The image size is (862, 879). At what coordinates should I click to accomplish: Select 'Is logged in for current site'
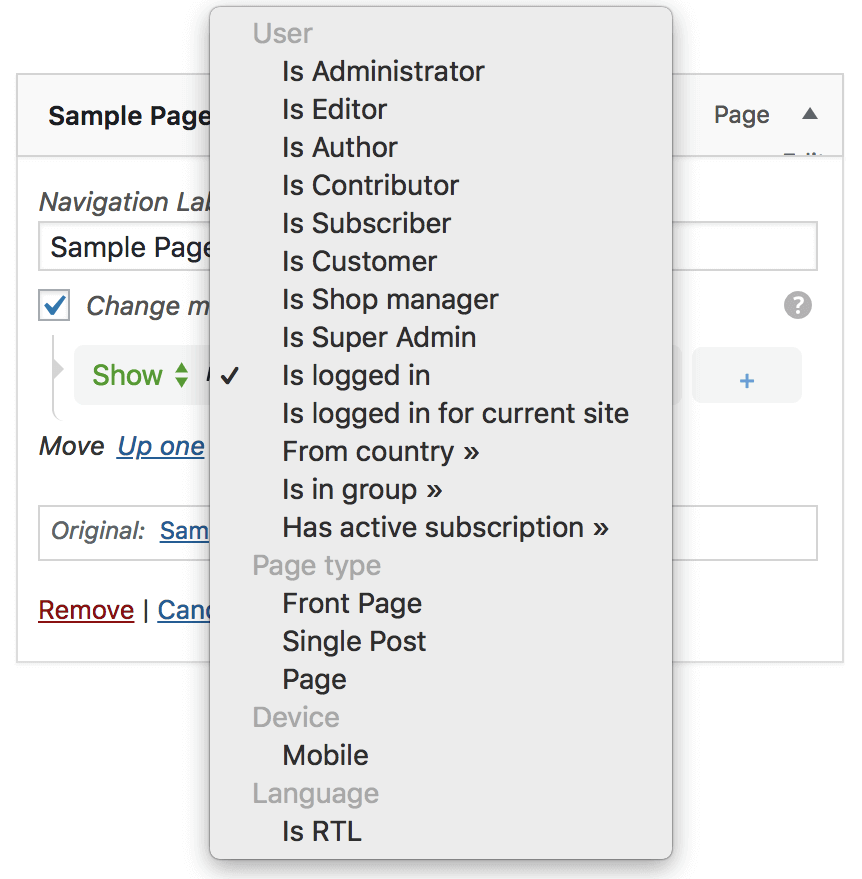point(455,414)
